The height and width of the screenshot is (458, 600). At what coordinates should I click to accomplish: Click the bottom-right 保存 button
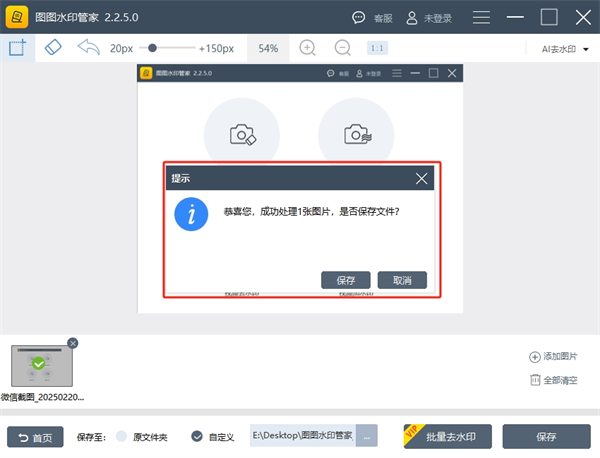[x=546, y=437]
